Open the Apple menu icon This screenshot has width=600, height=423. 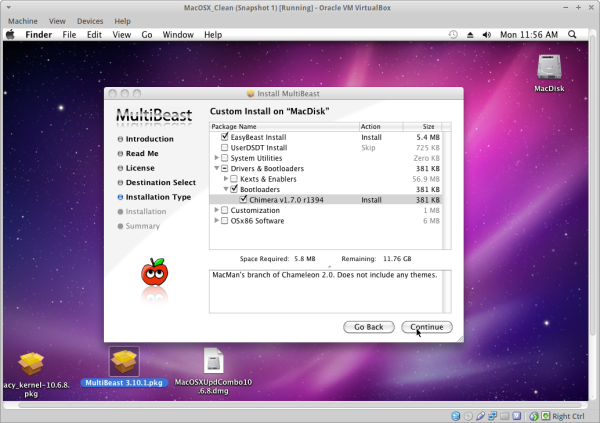(10, 34)
